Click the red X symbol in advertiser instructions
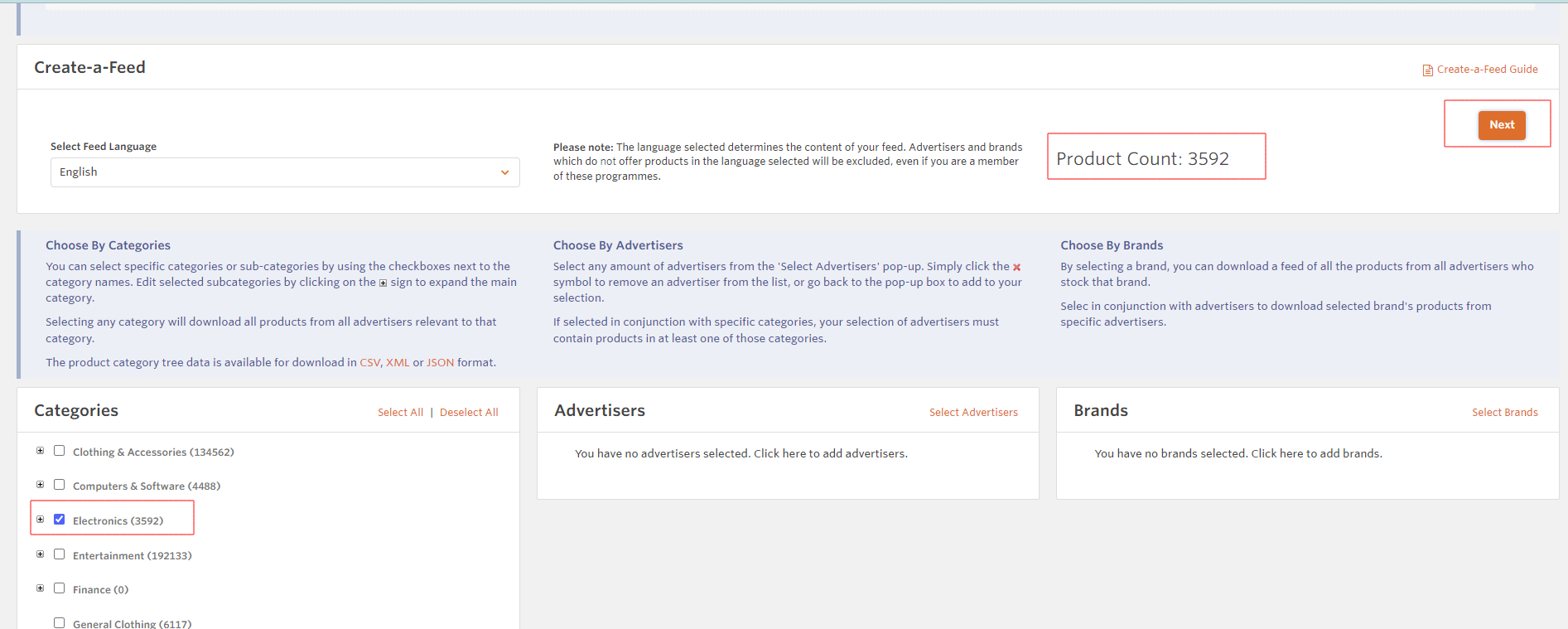The height and width of the screenshot is (629, 1568). (1016, 267)
